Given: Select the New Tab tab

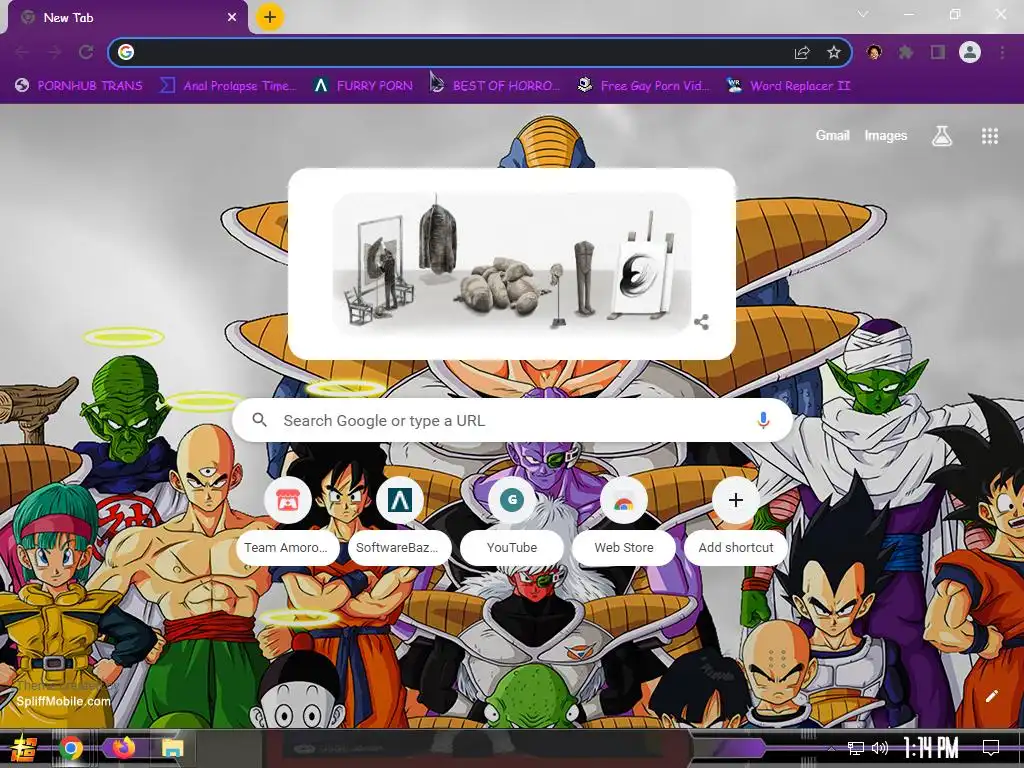Looking at the screenshot, I should 127,18.
